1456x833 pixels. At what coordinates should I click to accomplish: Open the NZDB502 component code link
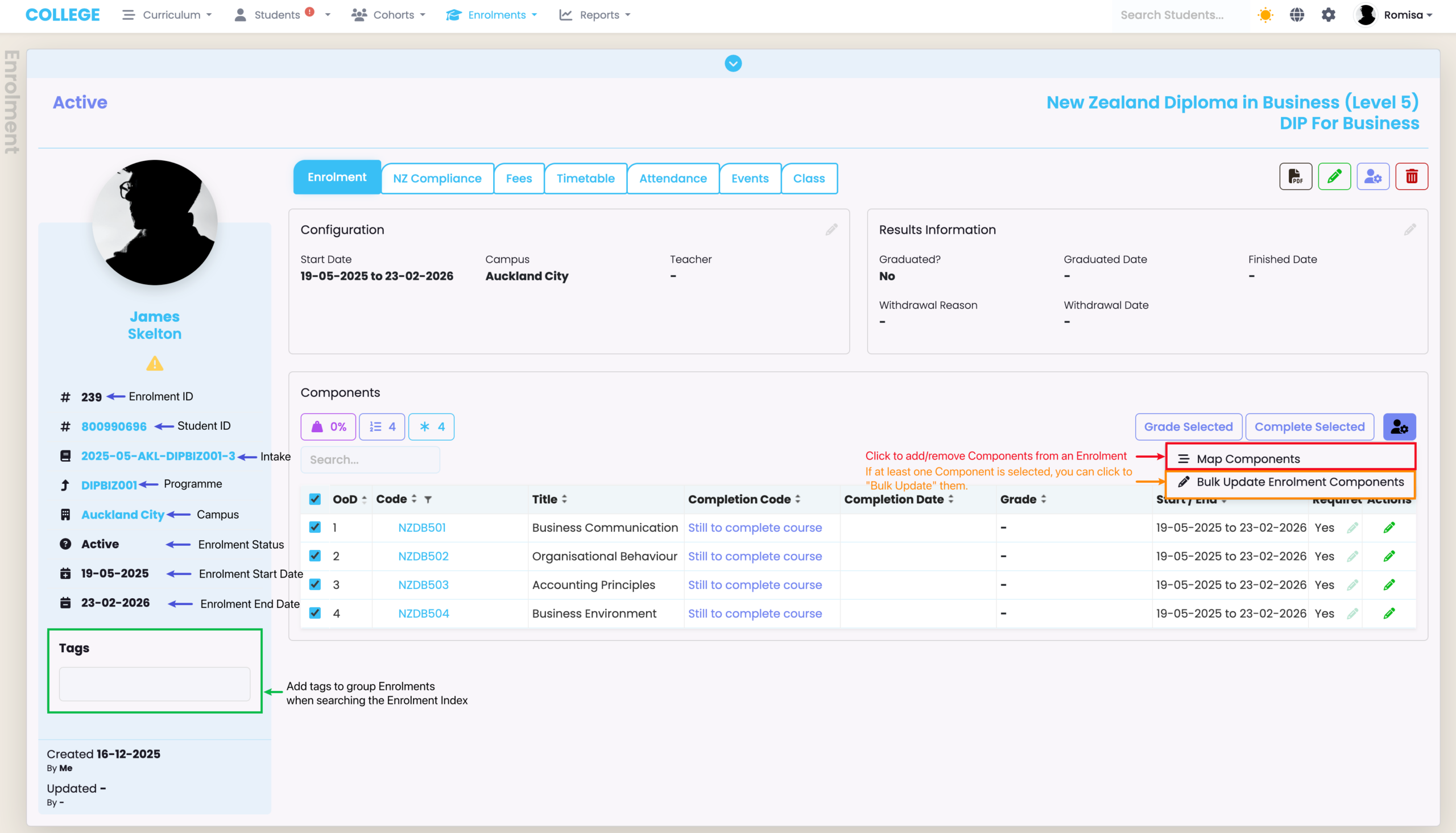pos(423,556)
